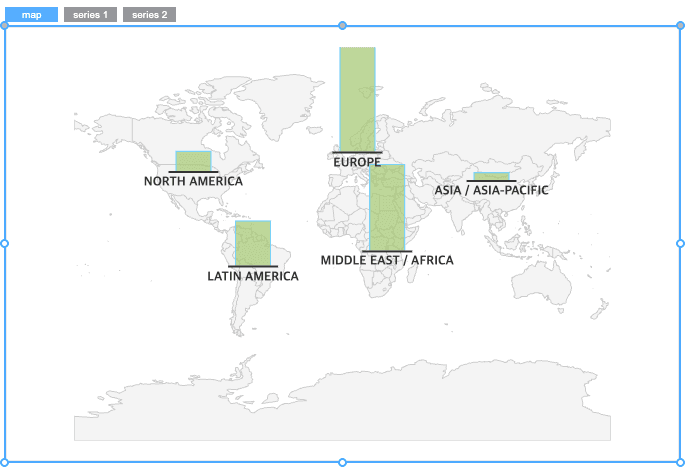Click the ASIA / ASIA-PACIFIC label
Image resolution: width=688 pixels, height=469 pixels.
[491, 190]
